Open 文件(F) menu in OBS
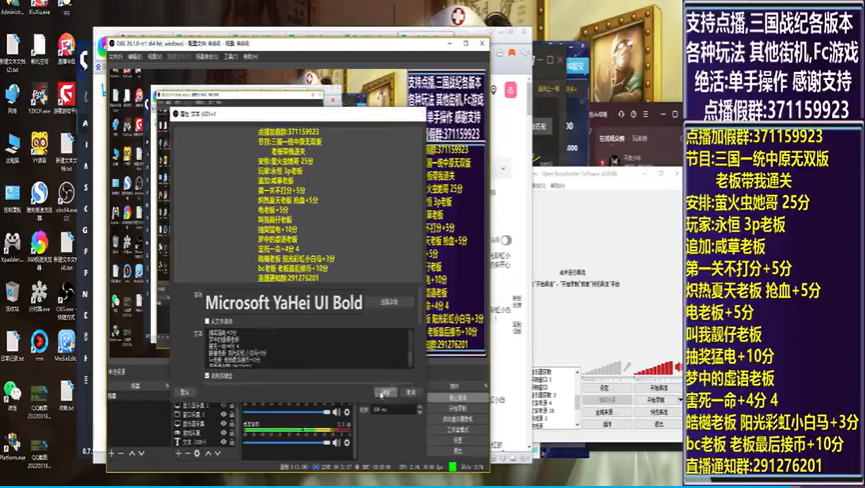The height and width of the screenshot is (488, 865). pyautogui.click(x=115, y=57)
